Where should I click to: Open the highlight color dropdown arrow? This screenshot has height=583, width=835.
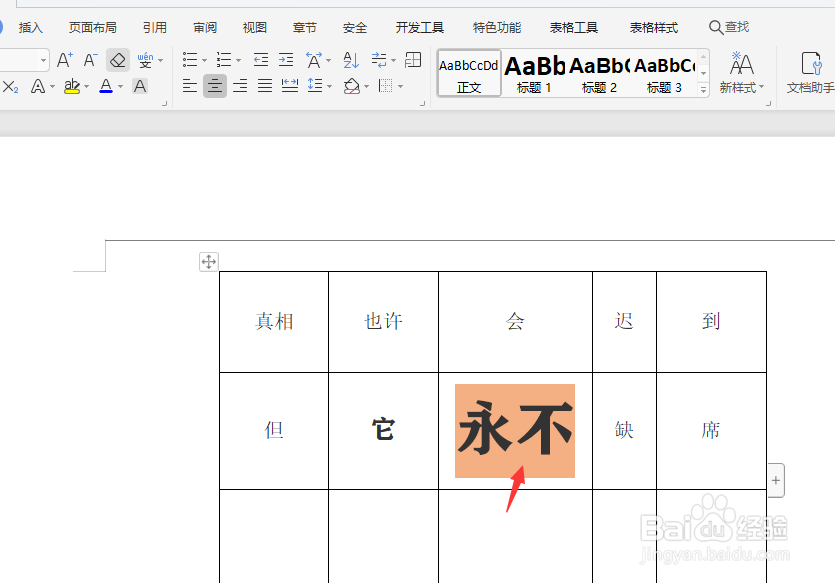[88, 87]
